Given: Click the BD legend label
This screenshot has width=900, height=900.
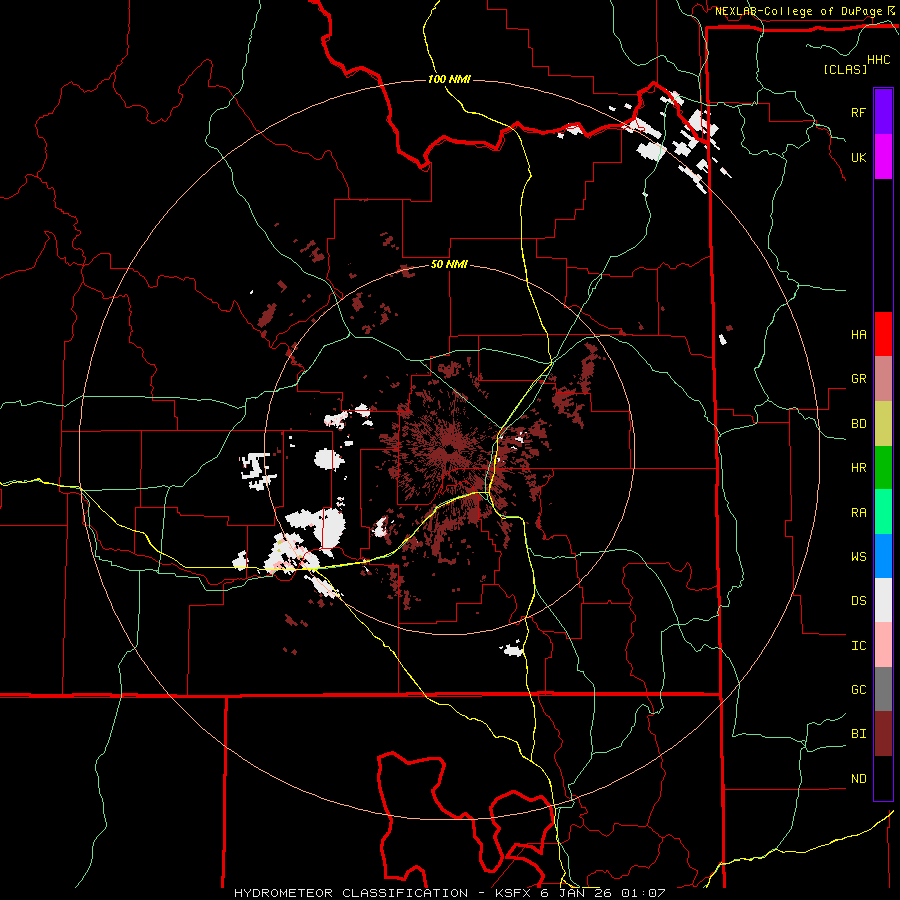Looking at the screenshot, I should 858,424.
